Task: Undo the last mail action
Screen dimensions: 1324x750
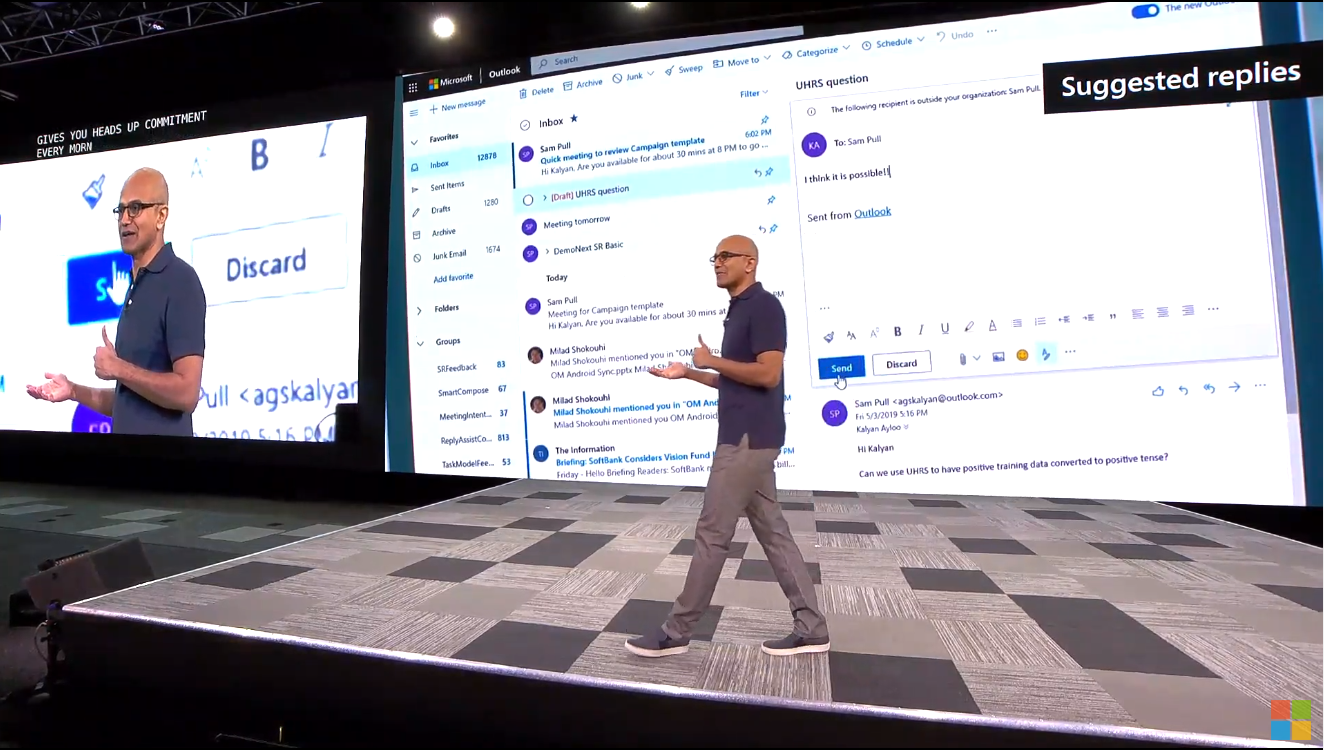Action: click(x=954, y=35)
